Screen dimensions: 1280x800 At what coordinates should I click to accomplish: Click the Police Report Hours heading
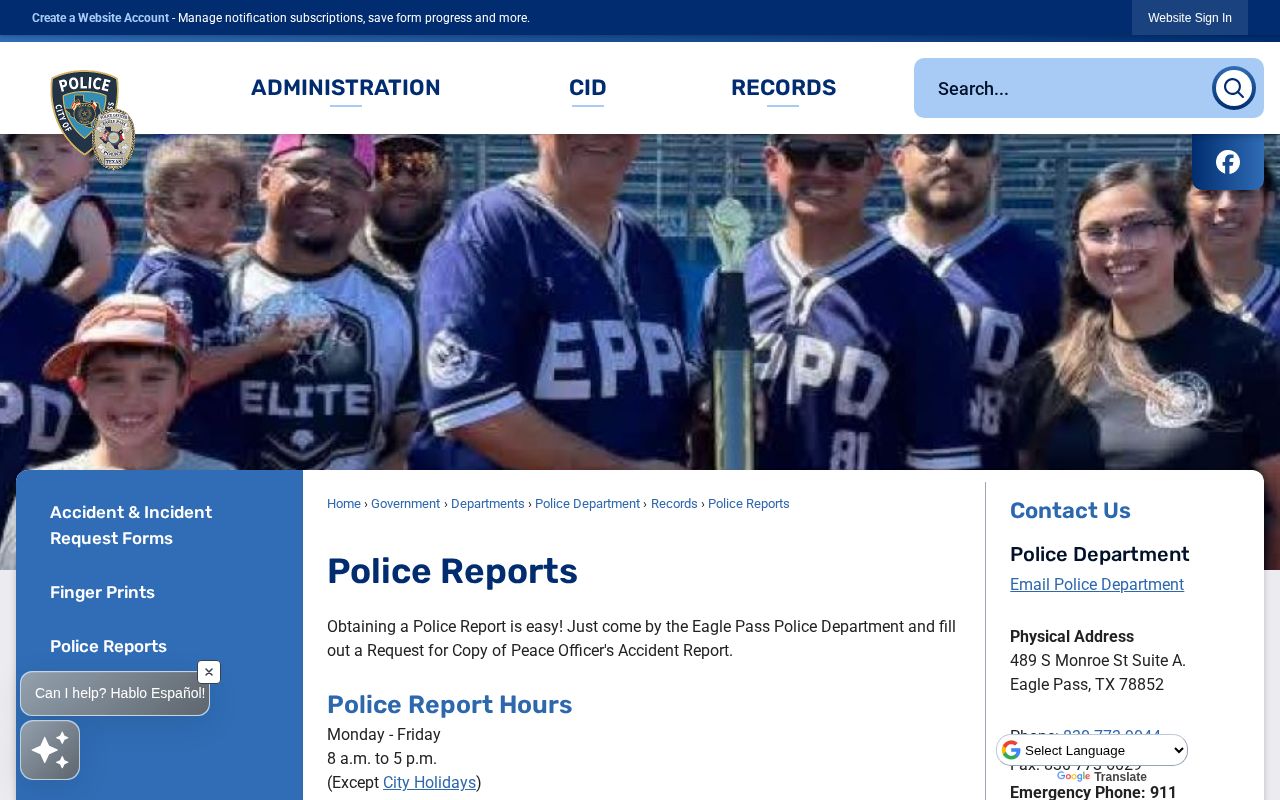click(x=449, y=705)
